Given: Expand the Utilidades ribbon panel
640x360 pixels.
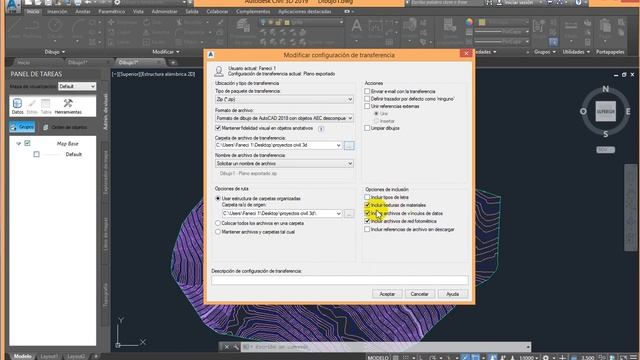Looking at the screenshot, I should (576, 52).
